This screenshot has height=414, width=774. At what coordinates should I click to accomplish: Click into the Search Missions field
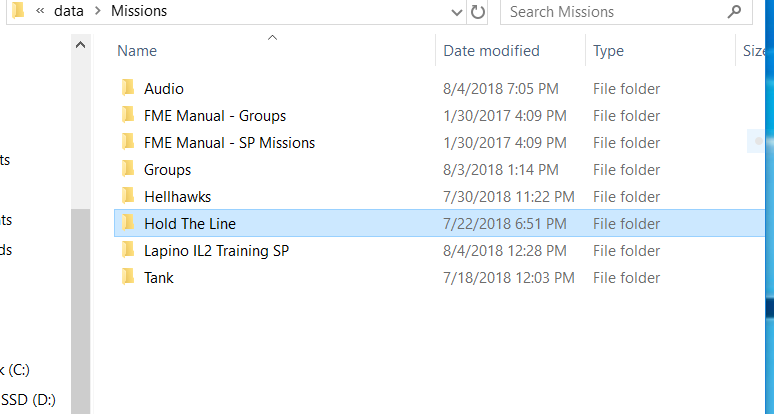coord(615,12)
